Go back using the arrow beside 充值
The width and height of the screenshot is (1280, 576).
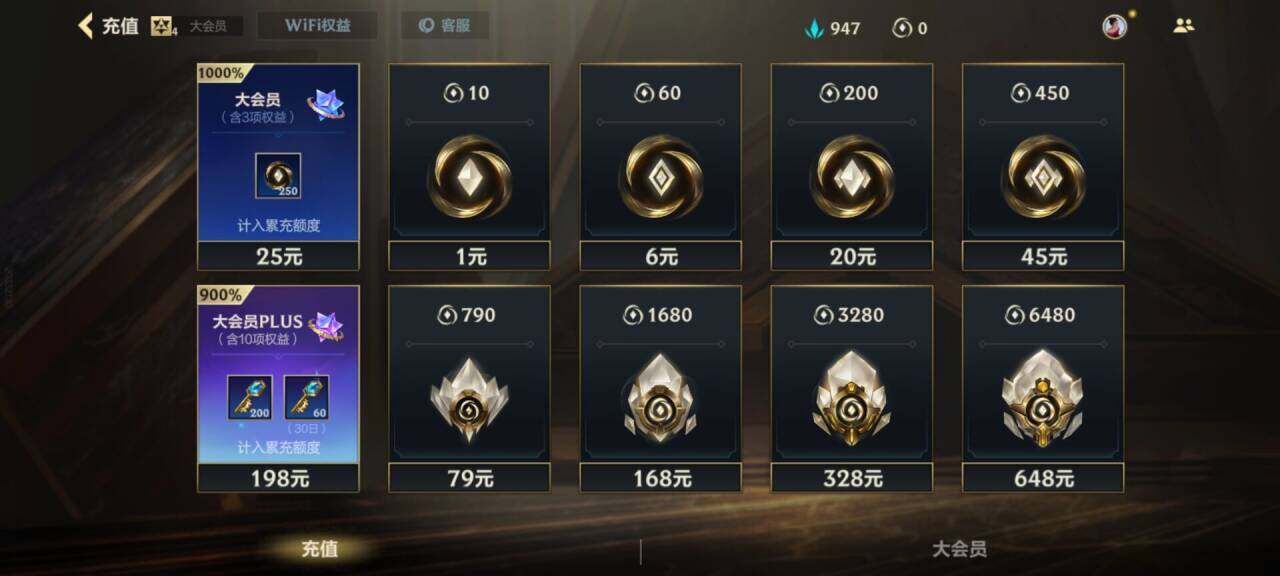click(x=86, y=26)
